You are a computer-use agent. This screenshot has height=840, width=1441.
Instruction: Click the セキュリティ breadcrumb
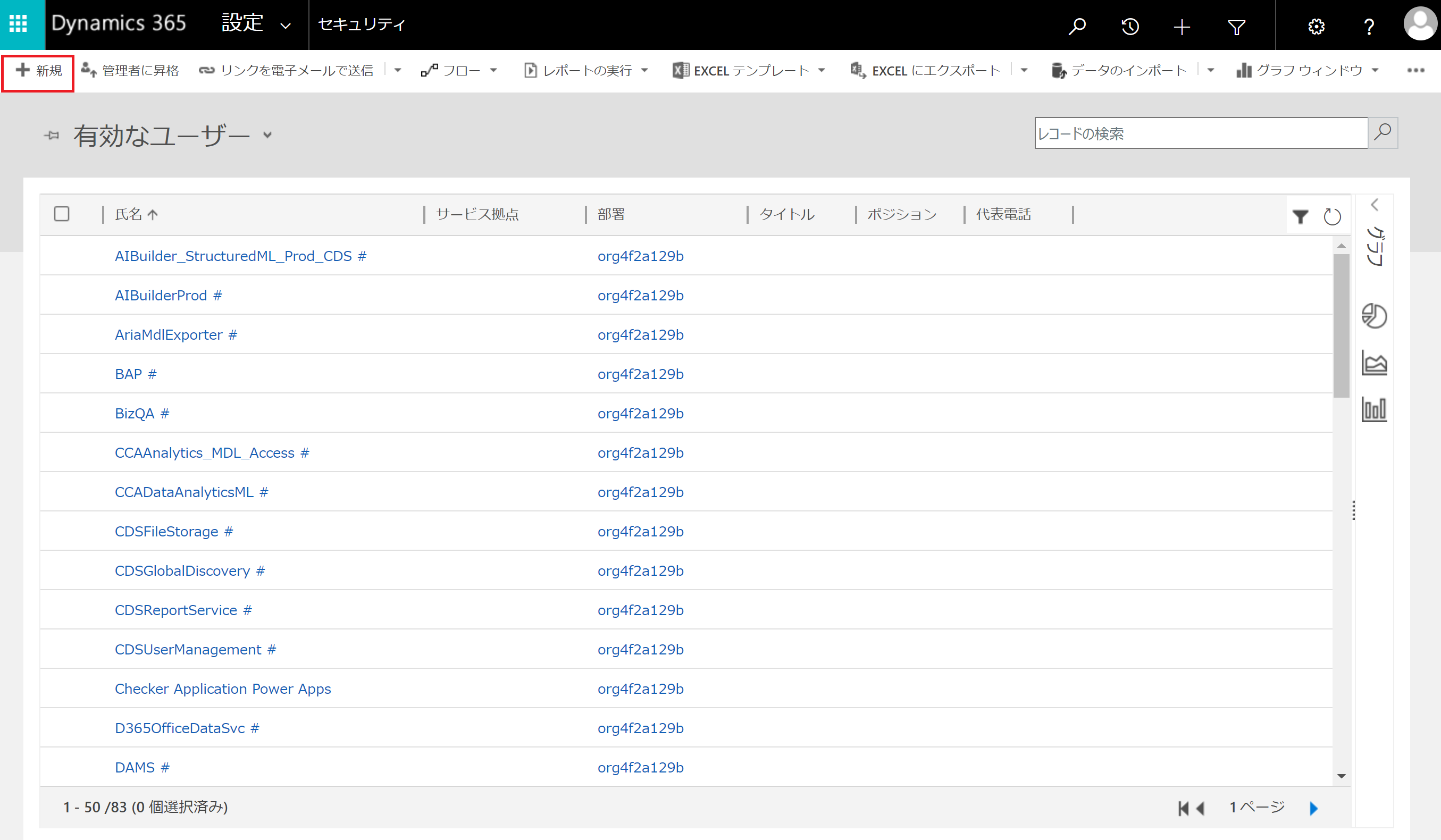[362, 24]
